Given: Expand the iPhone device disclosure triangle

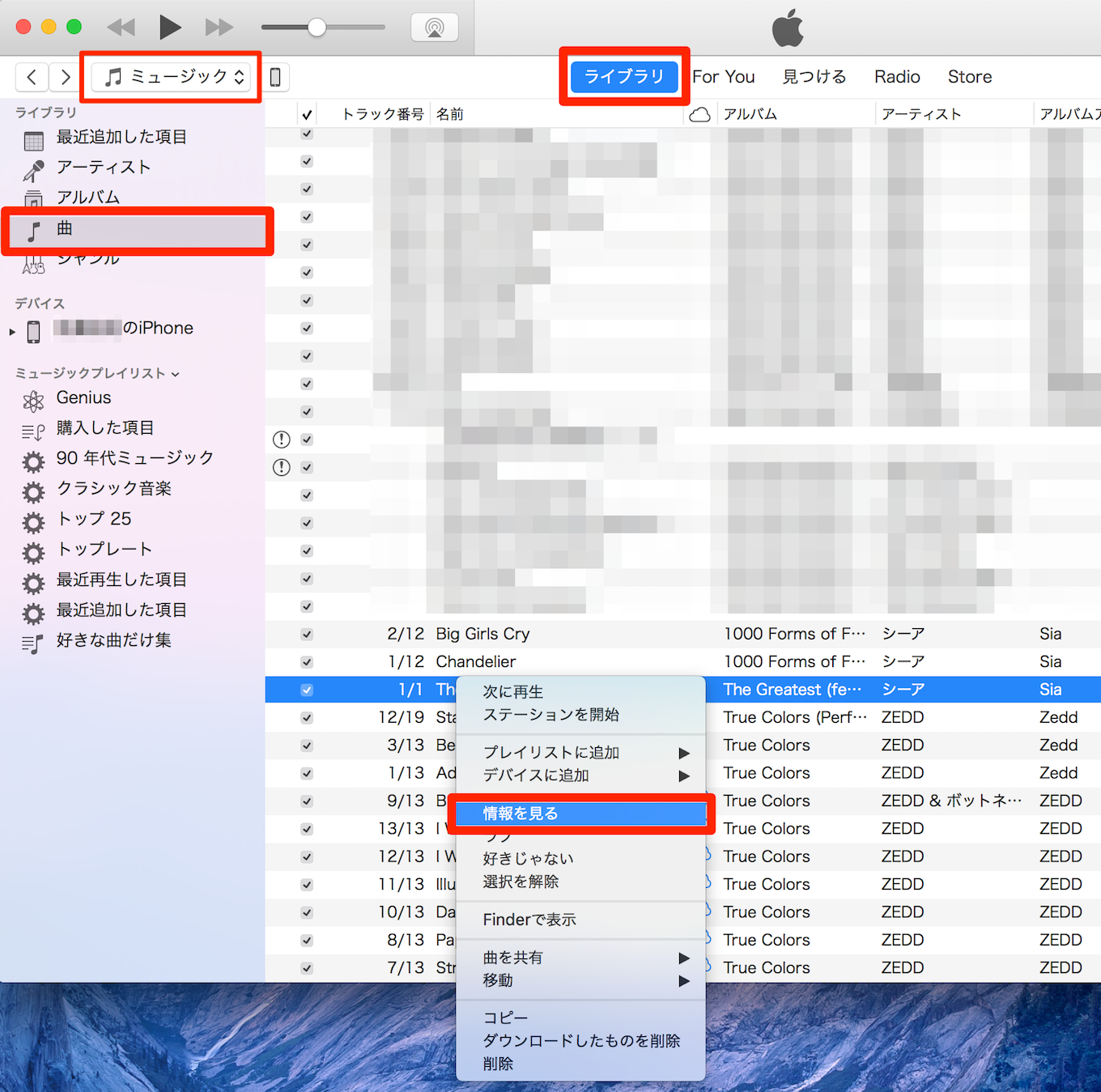Looking at the screenshot, I should tap(12, 331).
